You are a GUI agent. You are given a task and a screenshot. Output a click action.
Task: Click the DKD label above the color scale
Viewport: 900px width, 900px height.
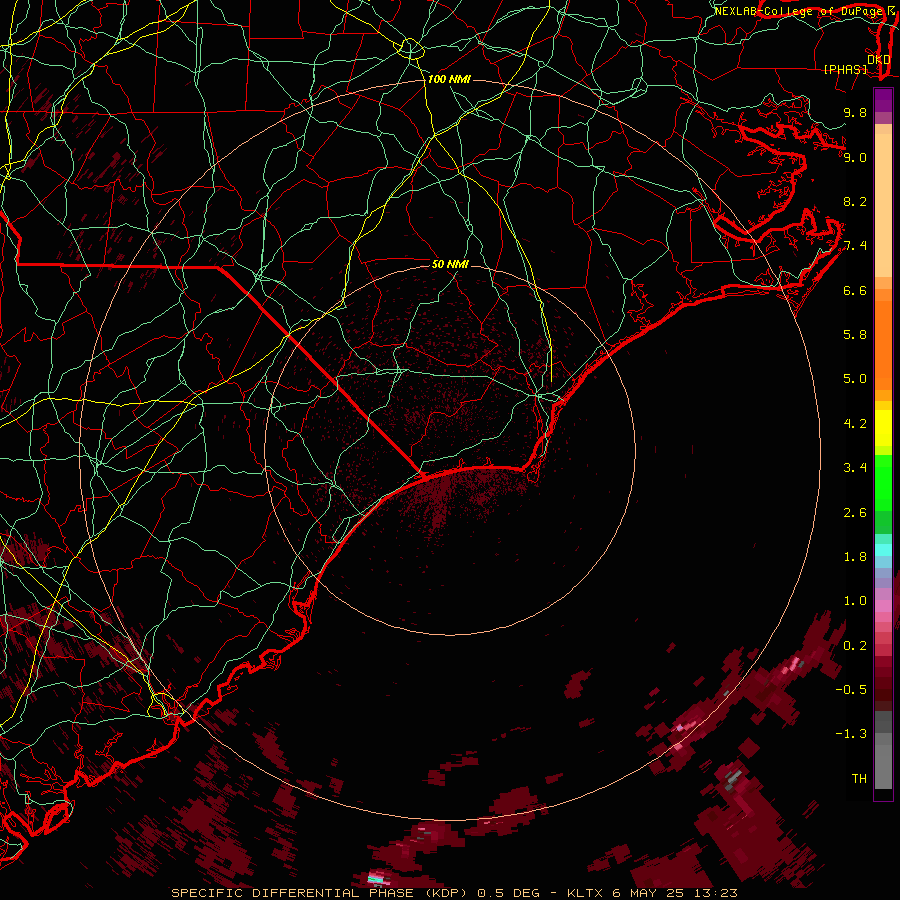point(879,60)
